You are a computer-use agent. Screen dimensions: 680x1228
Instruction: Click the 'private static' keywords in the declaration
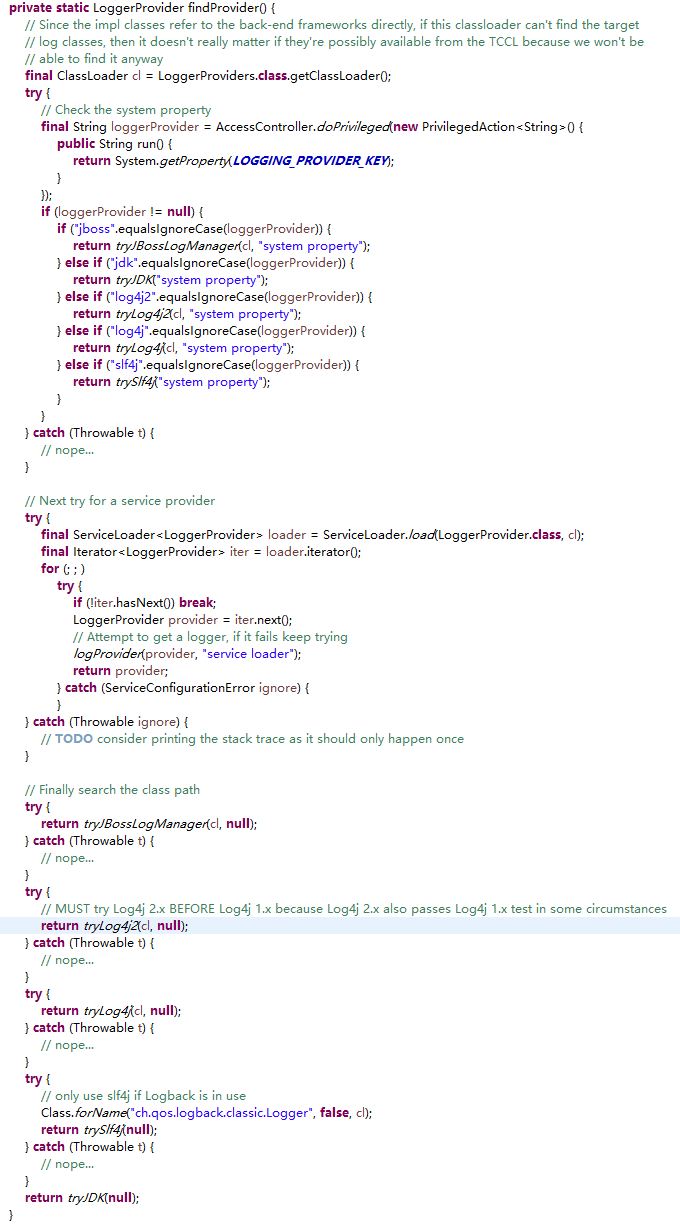click(x=47, y=8)
